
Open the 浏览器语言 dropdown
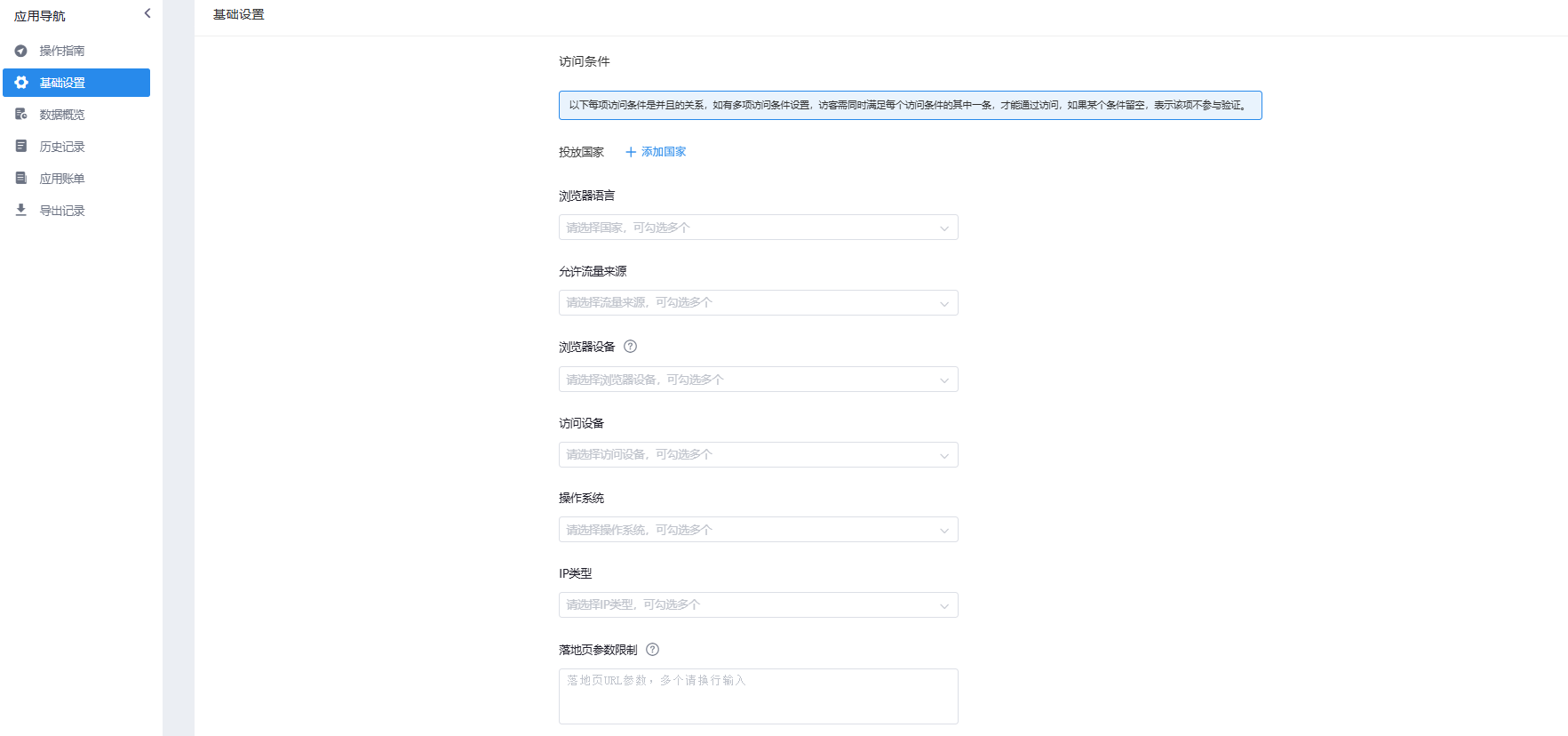[758, 228]
